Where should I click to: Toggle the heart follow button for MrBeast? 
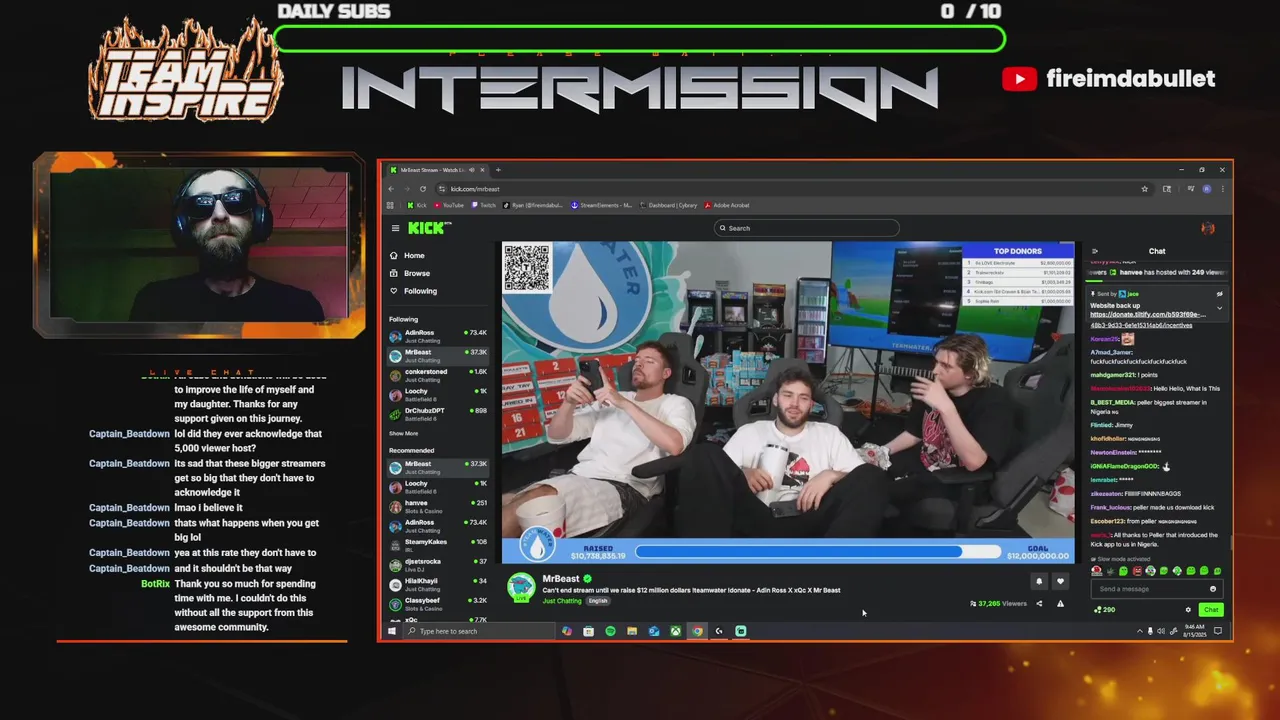pyautogui.click(x=1060, y=581)
